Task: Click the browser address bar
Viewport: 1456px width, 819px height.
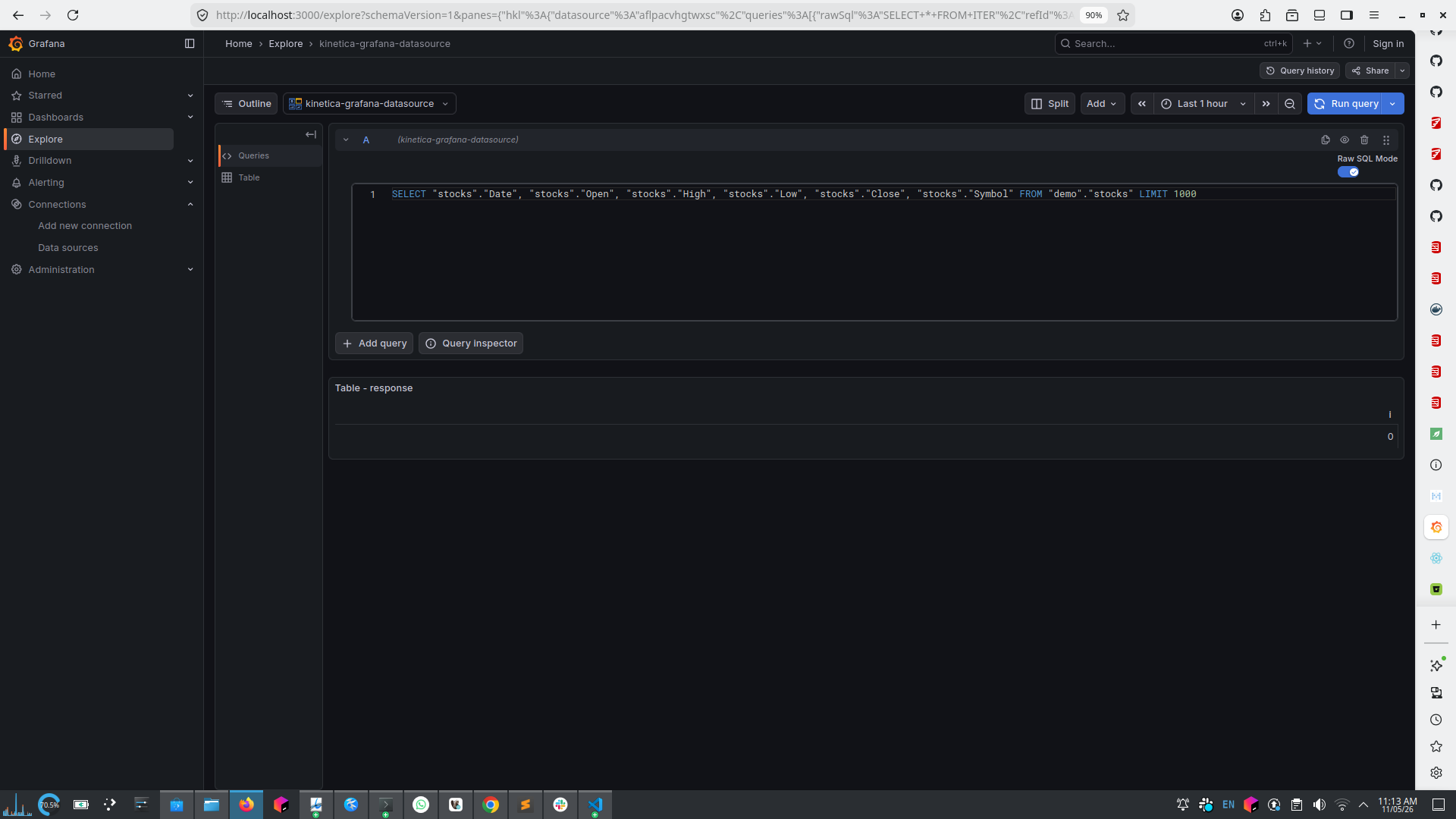Action: pyautogui.click(x=645, y=15)
